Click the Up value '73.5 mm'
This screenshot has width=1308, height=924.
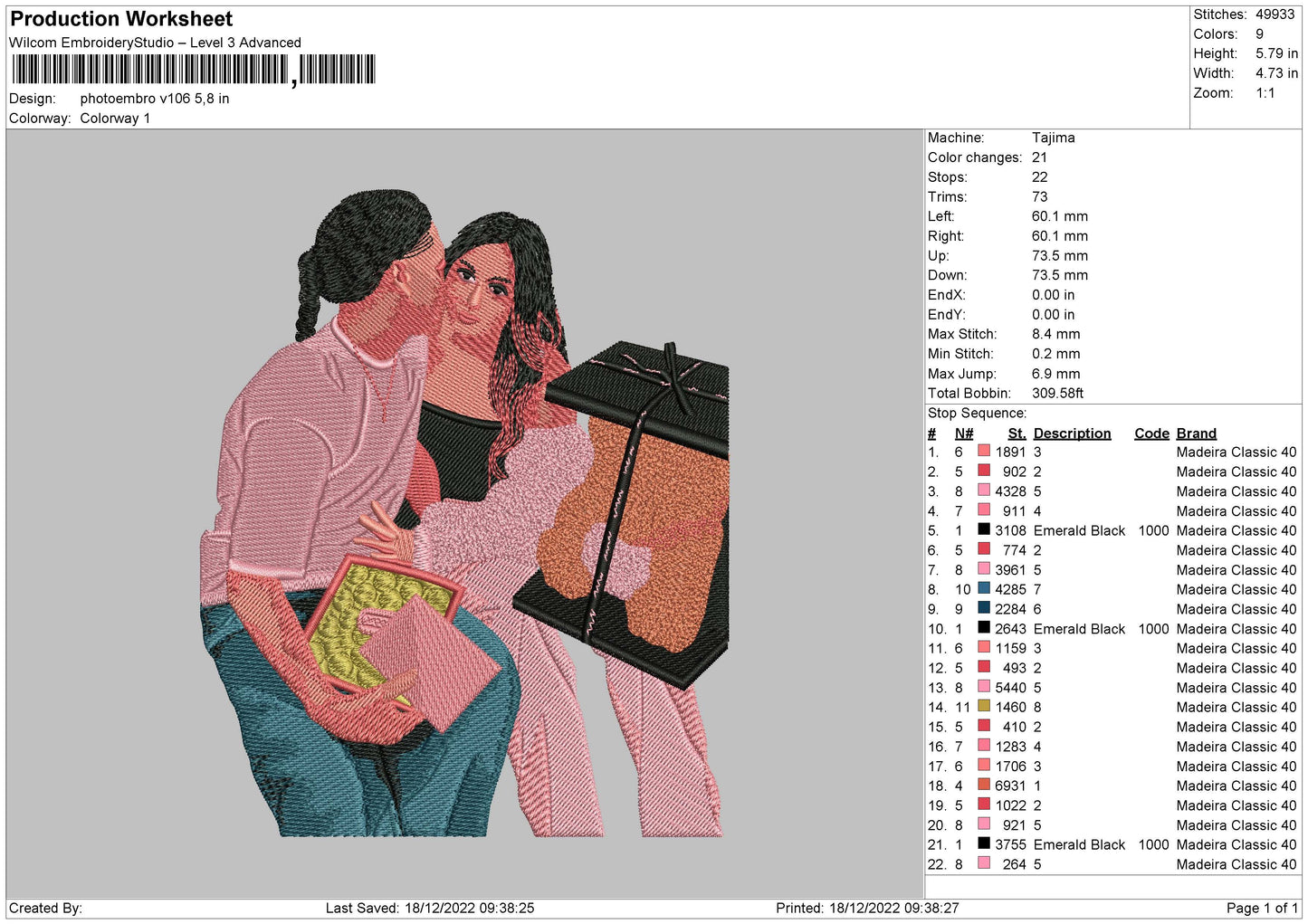click(1060, 255)
